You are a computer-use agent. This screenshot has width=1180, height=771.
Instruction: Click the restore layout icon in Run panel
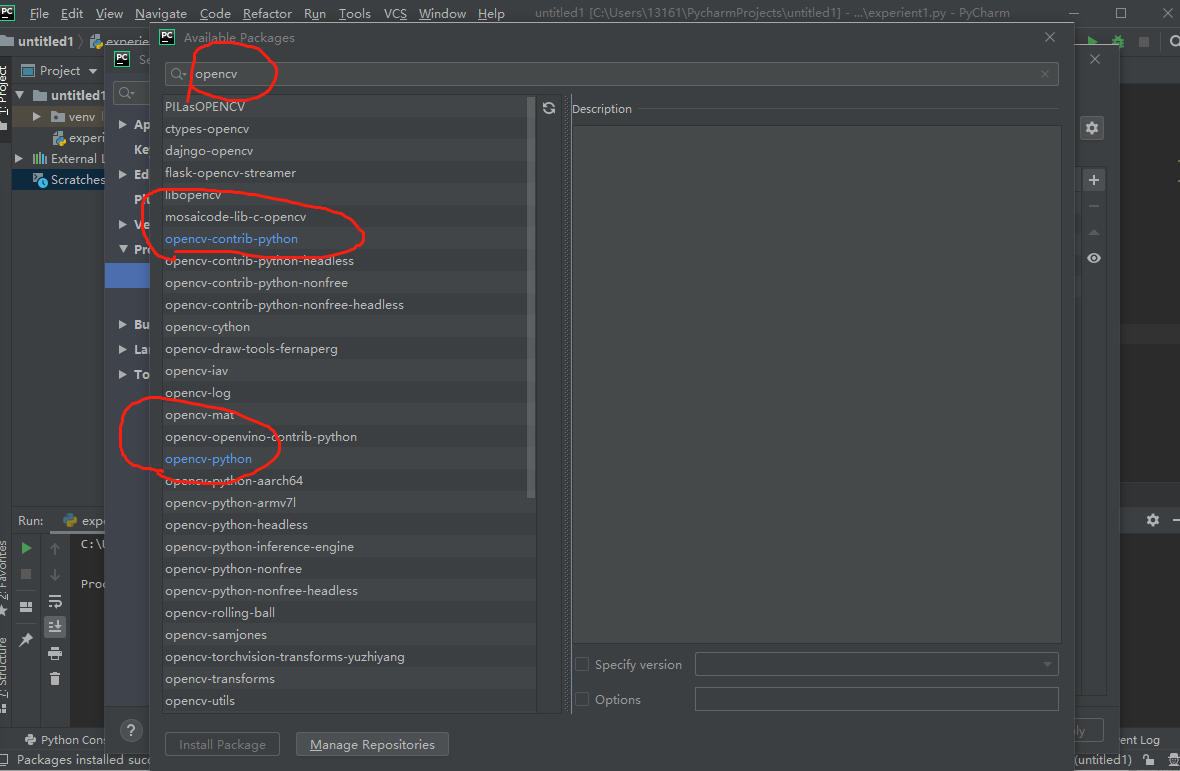click(26, 607)
